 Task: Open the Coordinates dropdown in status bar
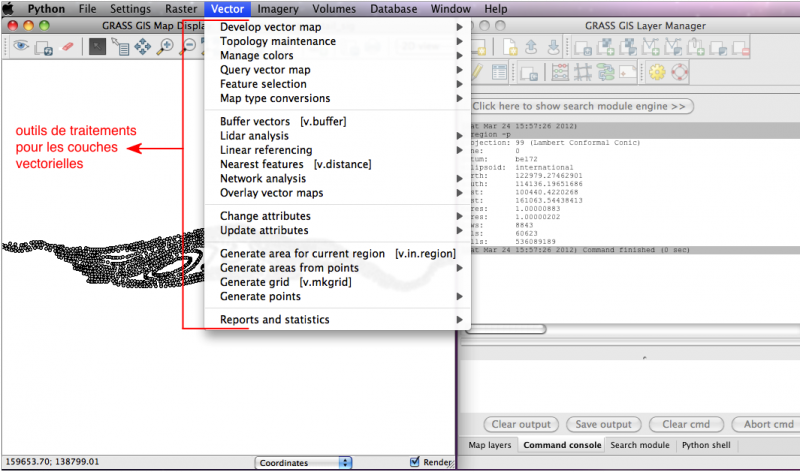304,462
